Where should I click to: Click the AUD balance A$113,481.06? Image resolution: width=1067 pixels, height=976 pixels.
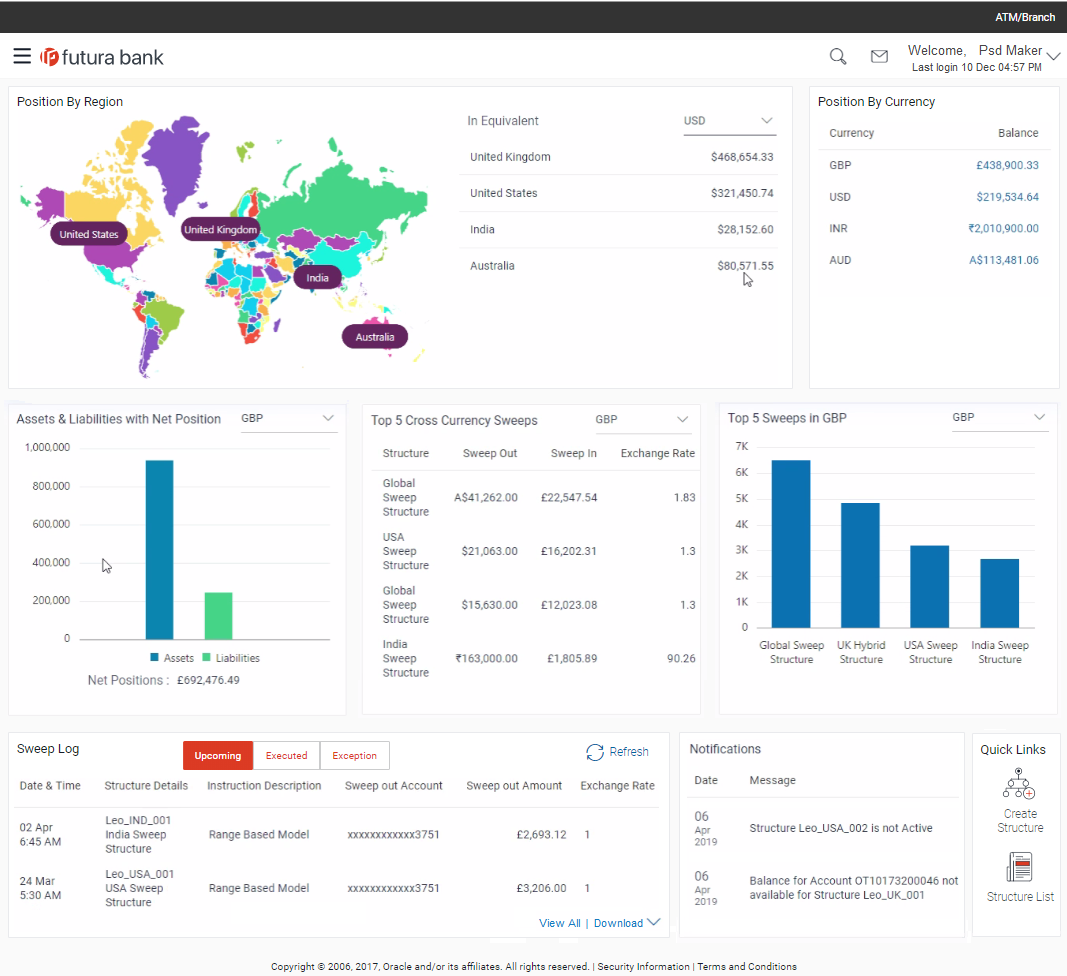tap(1004, 260)
